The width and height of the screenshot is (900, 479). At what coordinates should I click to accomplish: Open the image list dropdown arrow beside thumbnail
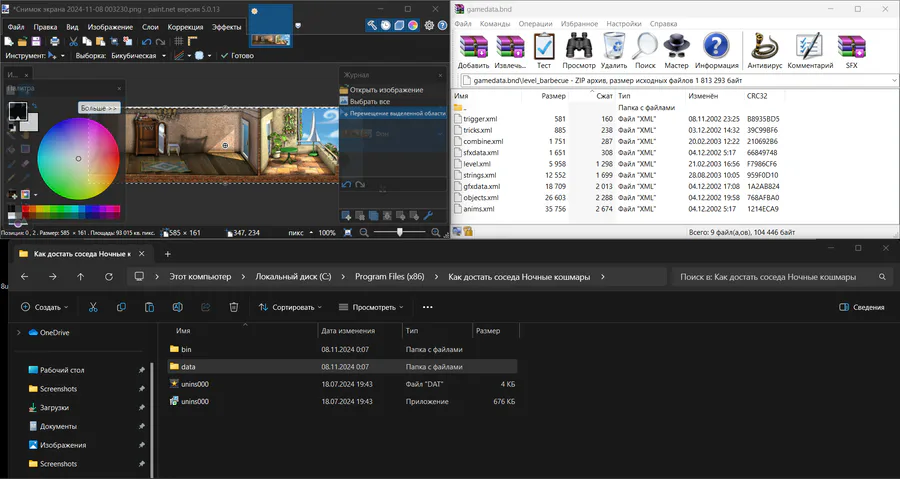pos(298,26)
